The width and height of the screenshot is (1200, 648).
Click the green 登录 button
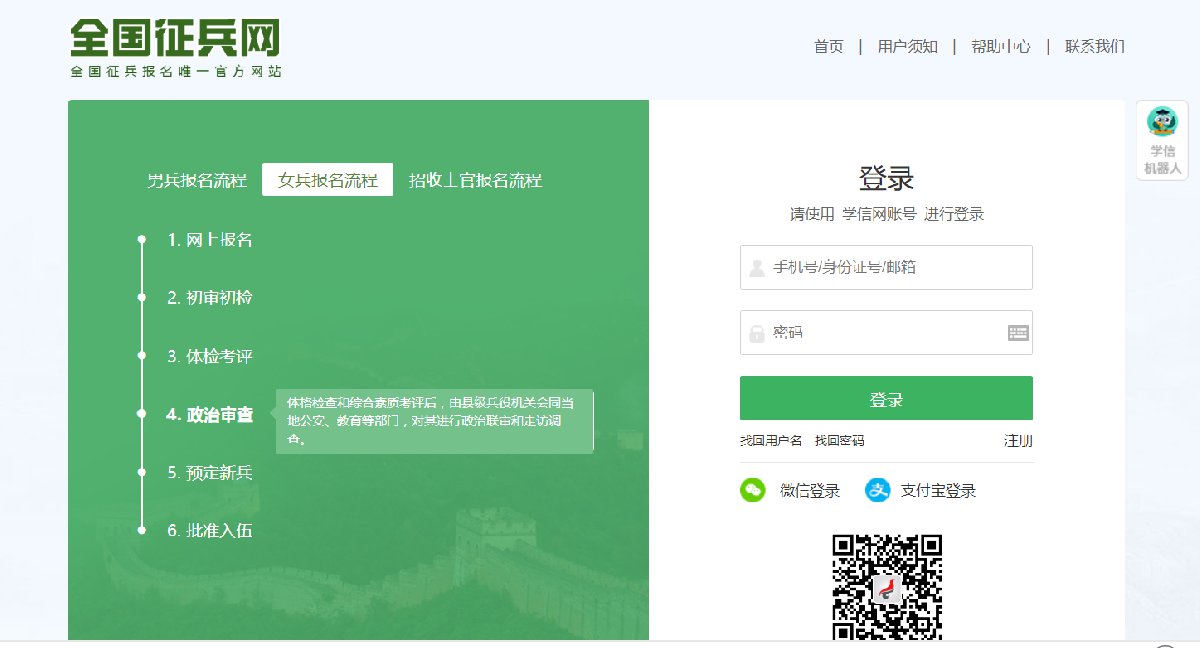click(x=886, y=399)
